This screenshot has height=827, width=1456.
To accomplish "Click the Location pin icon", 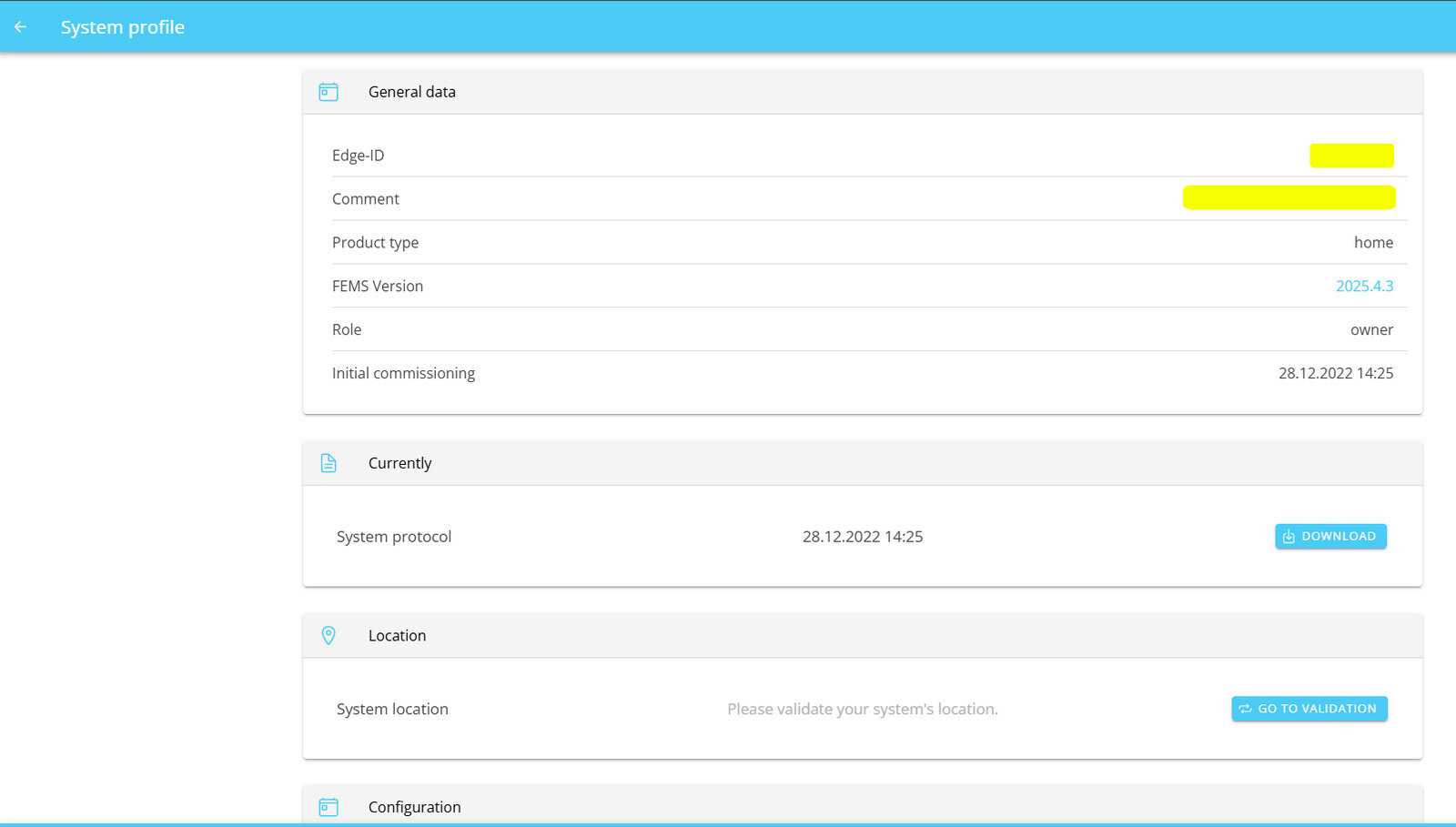I will click(329, 635).
